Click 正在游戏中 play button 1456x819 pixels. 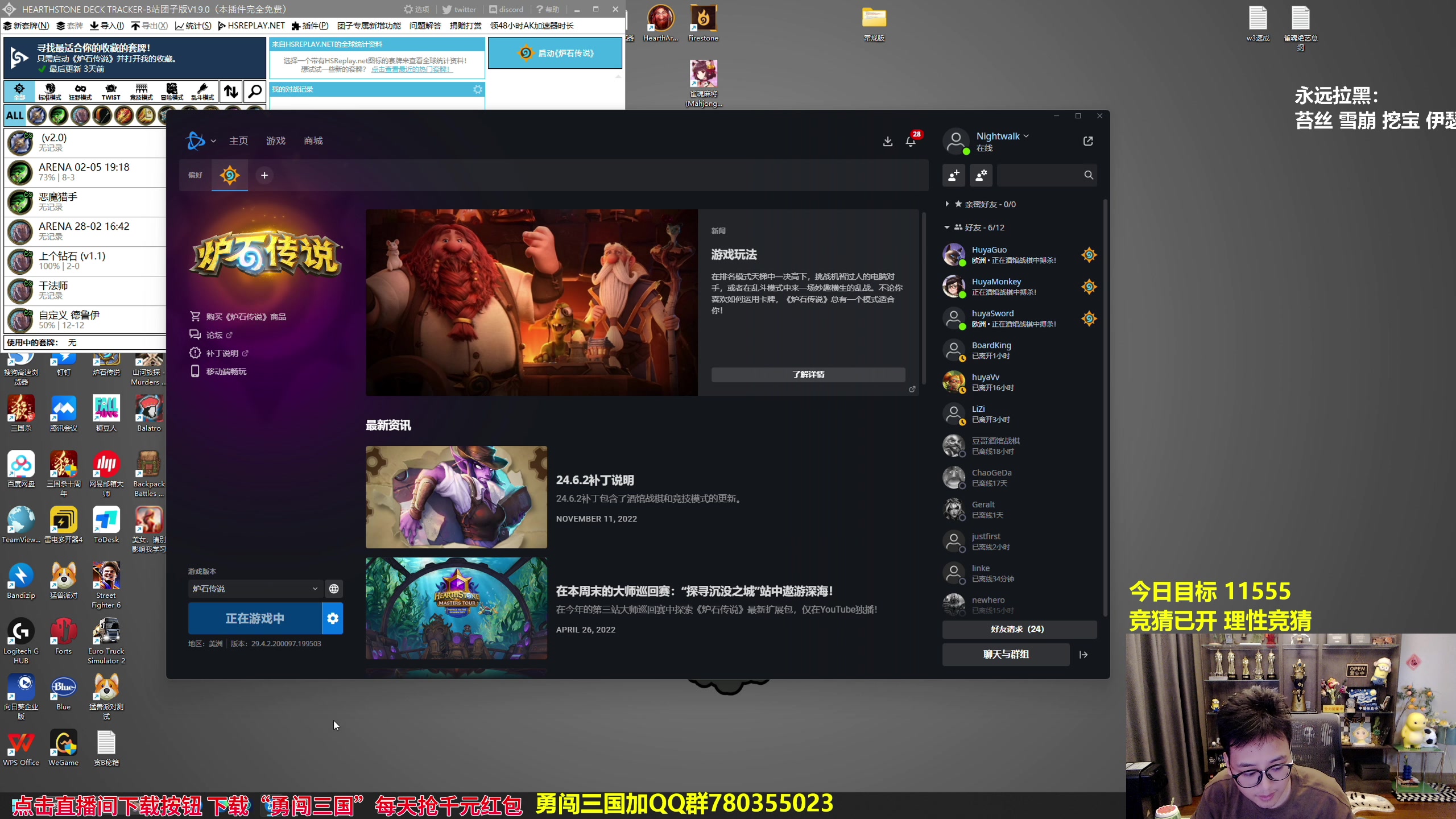[x=255, y=618]
